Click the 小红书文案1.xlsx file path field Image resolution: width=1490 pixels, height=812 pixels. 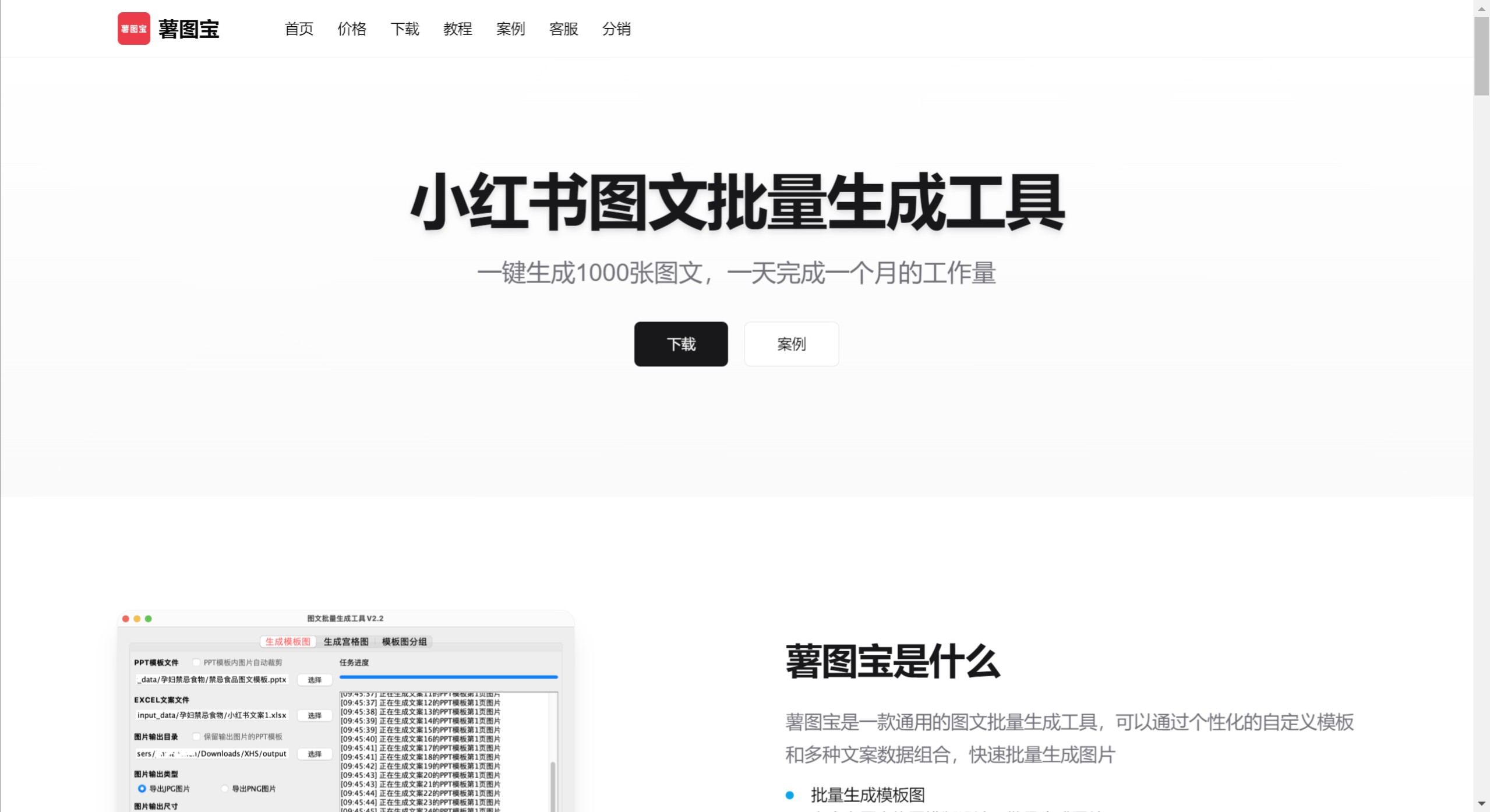click(x=211, y=715)
